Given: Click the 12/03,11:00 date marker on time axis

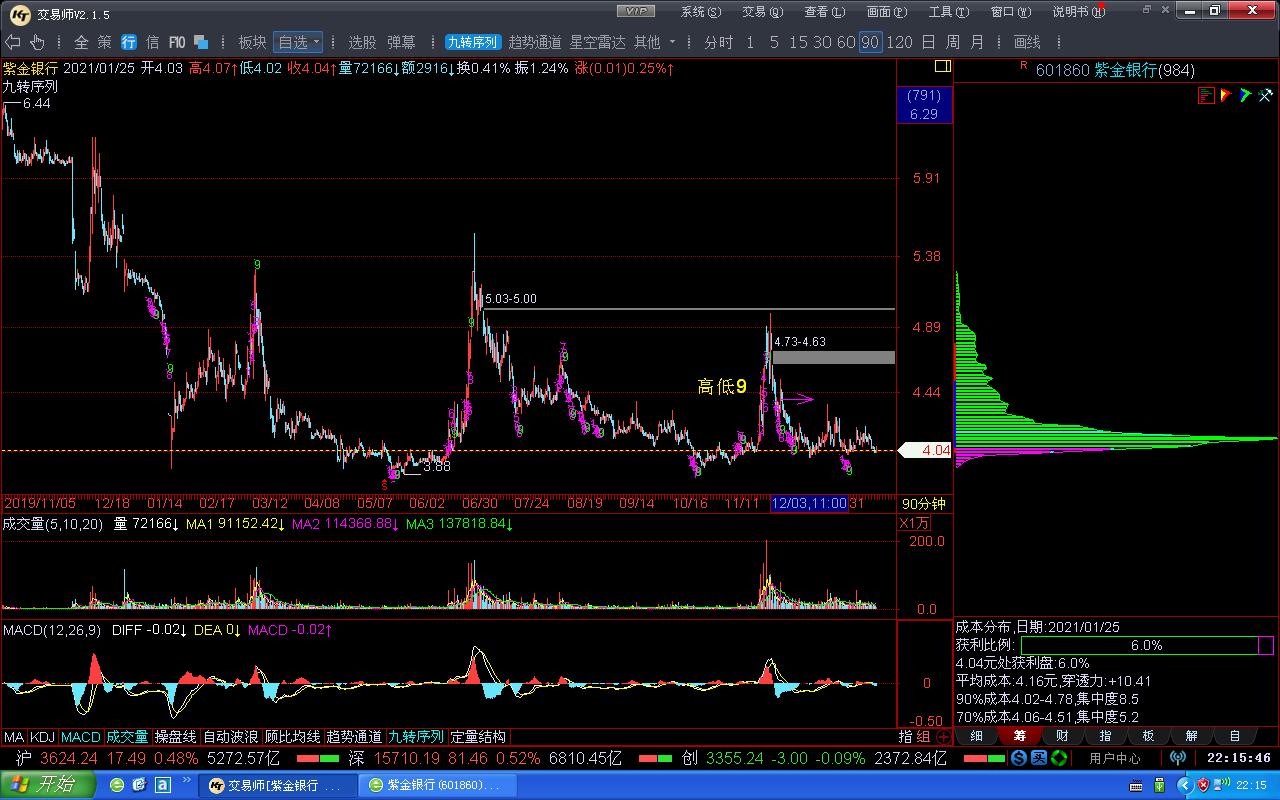Looking at the screenshot, I should pos(809,504).
